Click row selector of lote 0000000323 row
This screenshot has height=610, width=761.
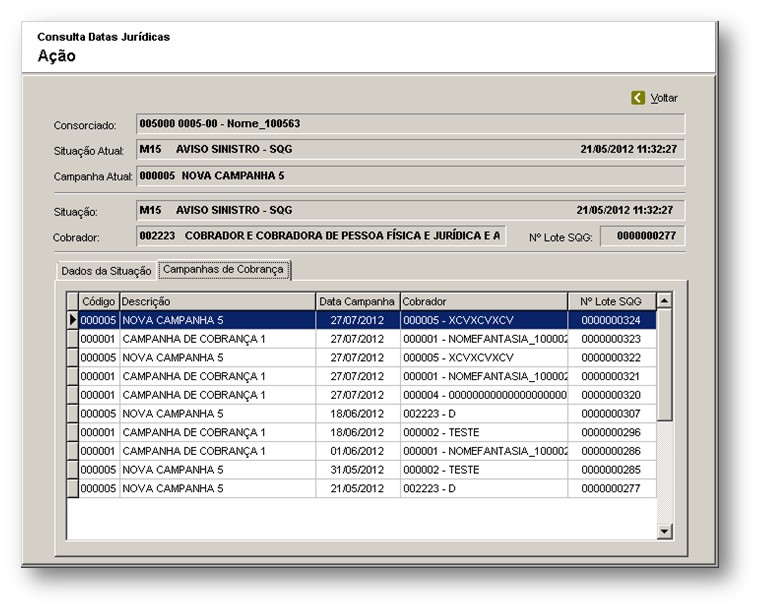coord(73,339)
